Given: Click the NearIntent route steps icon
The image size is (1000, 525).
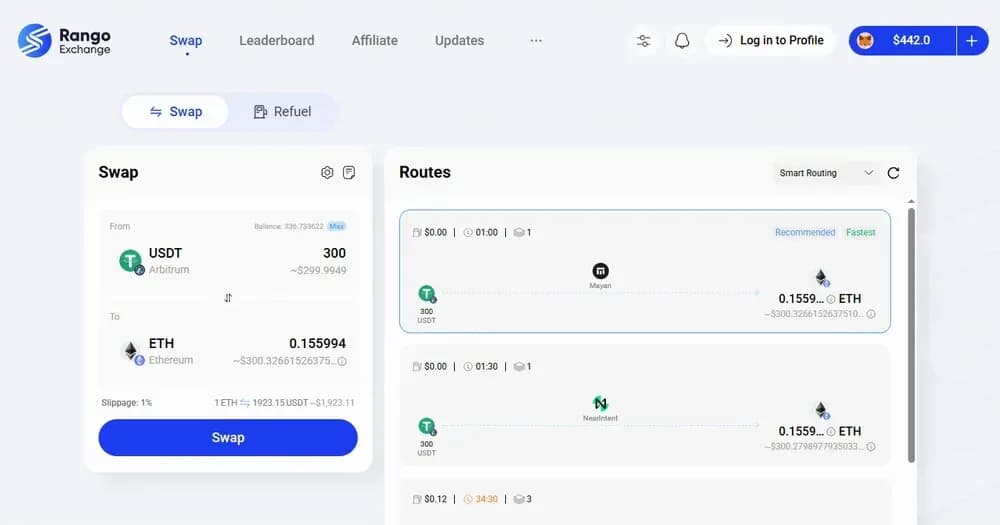Looking at the screenshot, I should [x=519, y=367].
